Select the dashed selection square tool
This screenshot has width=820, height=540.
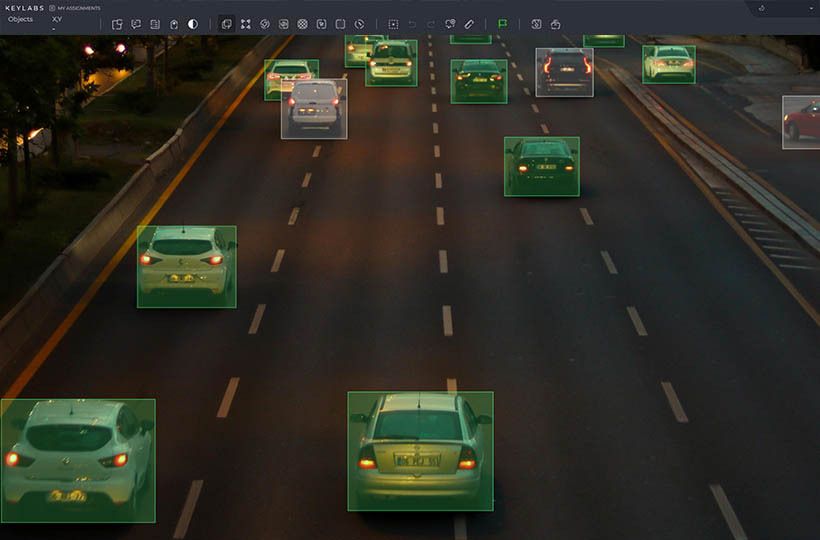tap(393, 24)
